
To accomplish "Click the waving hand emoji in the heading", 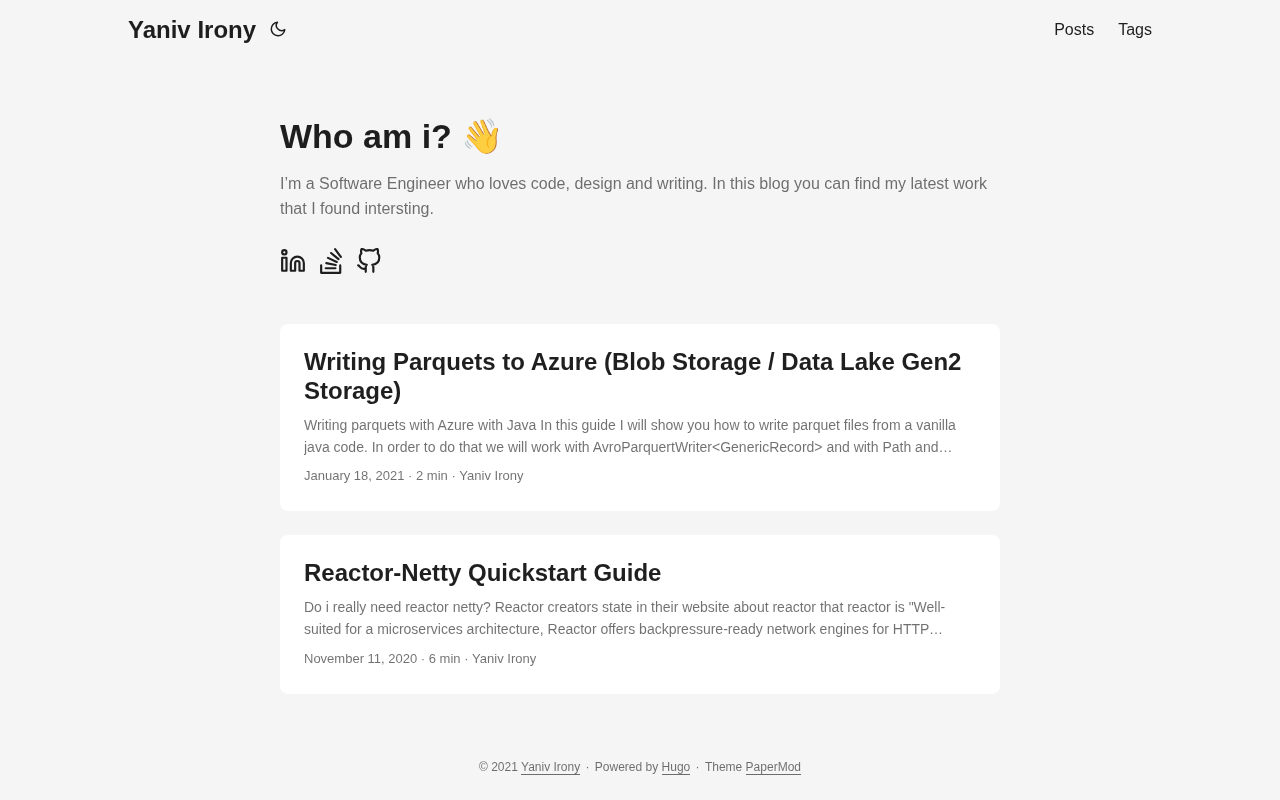I will (x=482, y=137).
